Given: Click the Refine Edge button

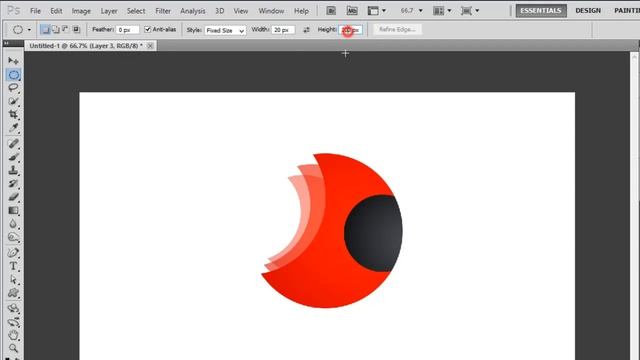Looking at the screenshot, I should click(397, 29).
